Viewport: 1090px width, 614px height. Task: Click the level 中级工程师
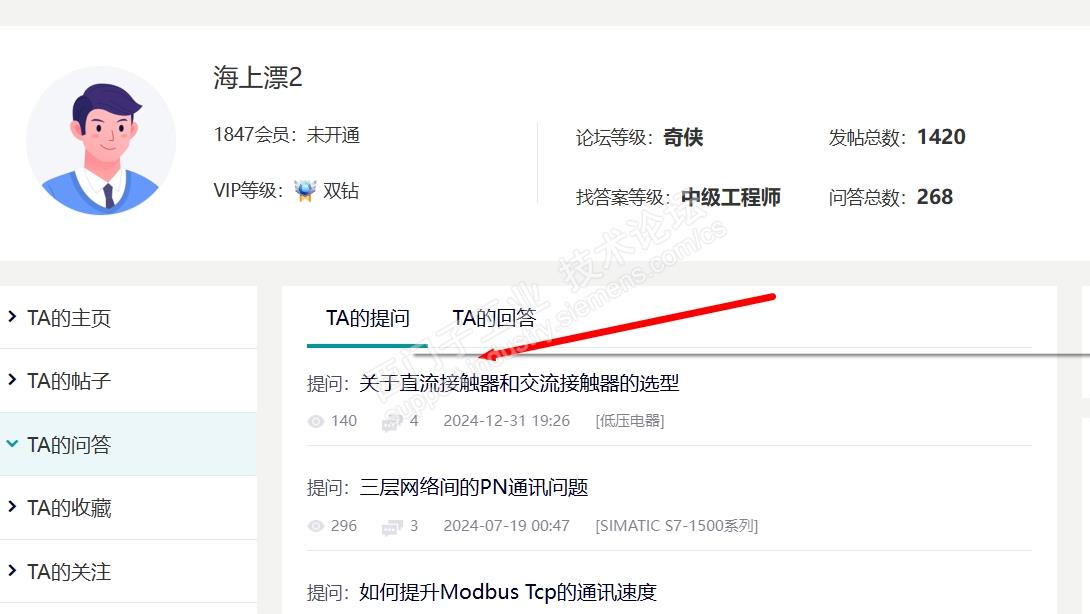coord(731,197)
